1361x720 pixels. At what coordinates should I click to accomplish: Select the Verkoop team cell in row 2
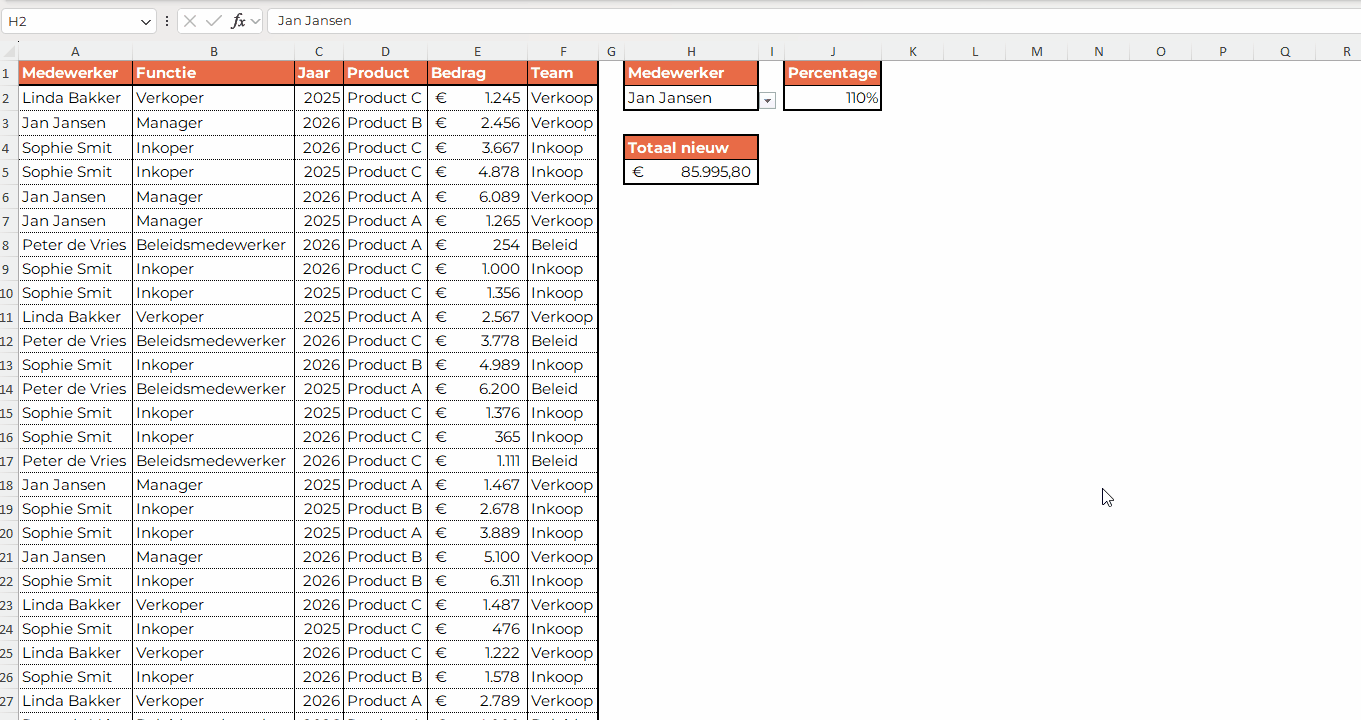(x=562, y=97)
